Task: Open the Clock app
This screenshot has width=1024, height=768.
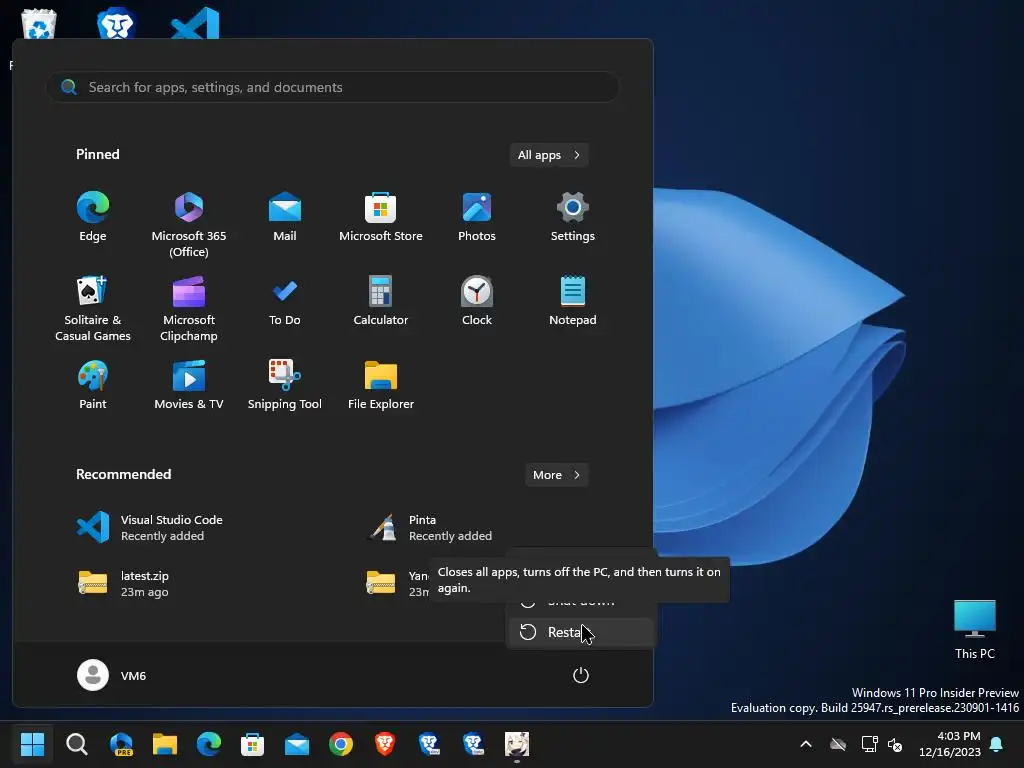Action: 477,301
